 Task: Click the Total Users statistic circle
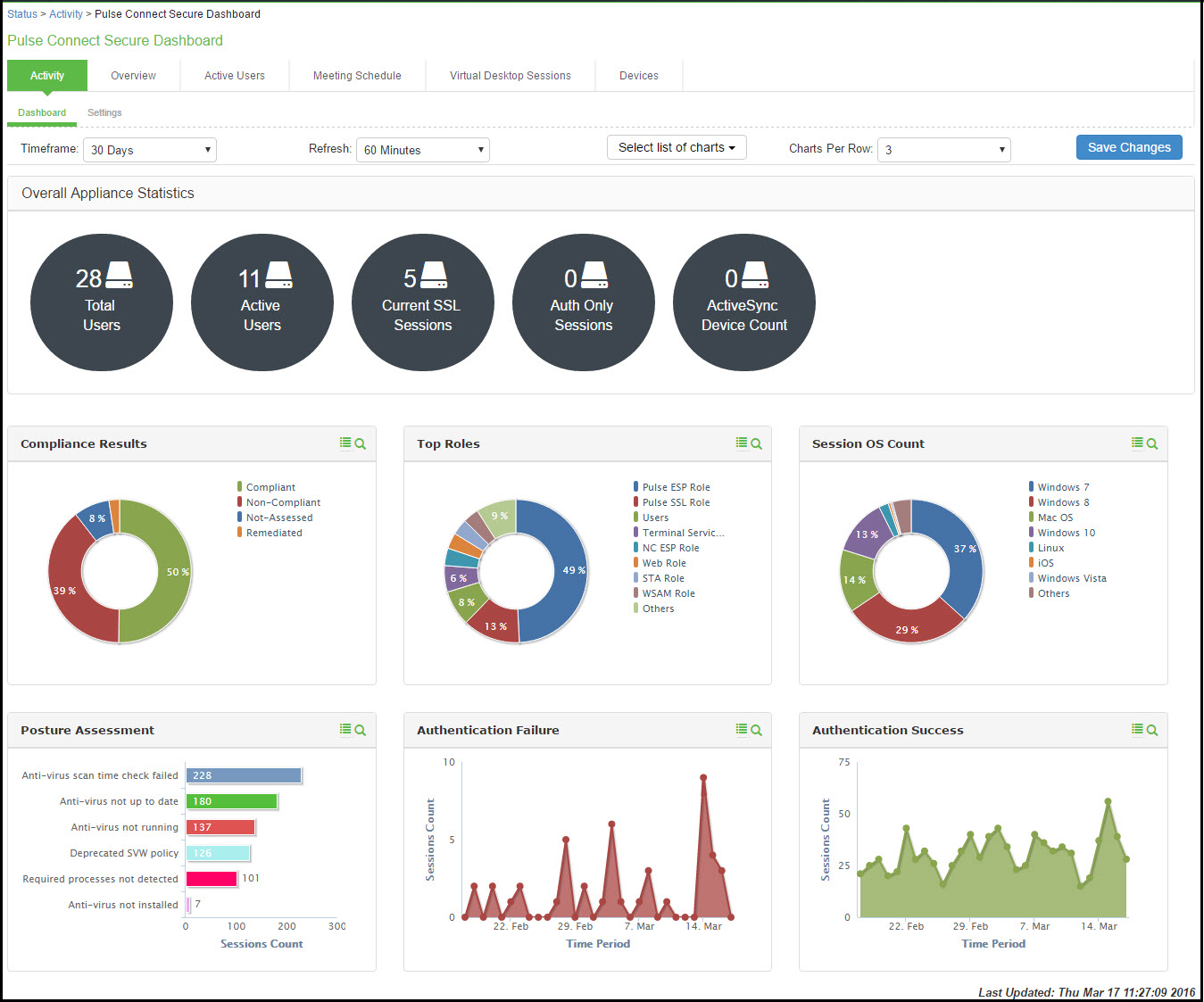coord(102,302)
